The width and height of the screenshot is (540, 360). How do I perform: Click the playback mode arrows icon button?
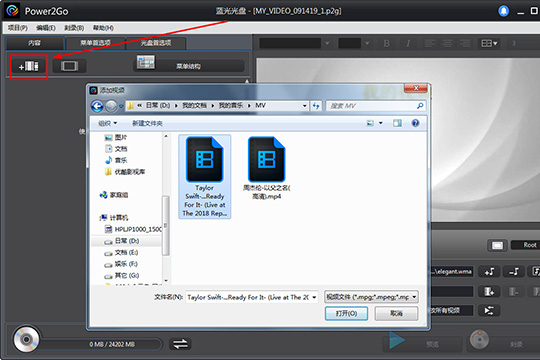click(489, 311)
